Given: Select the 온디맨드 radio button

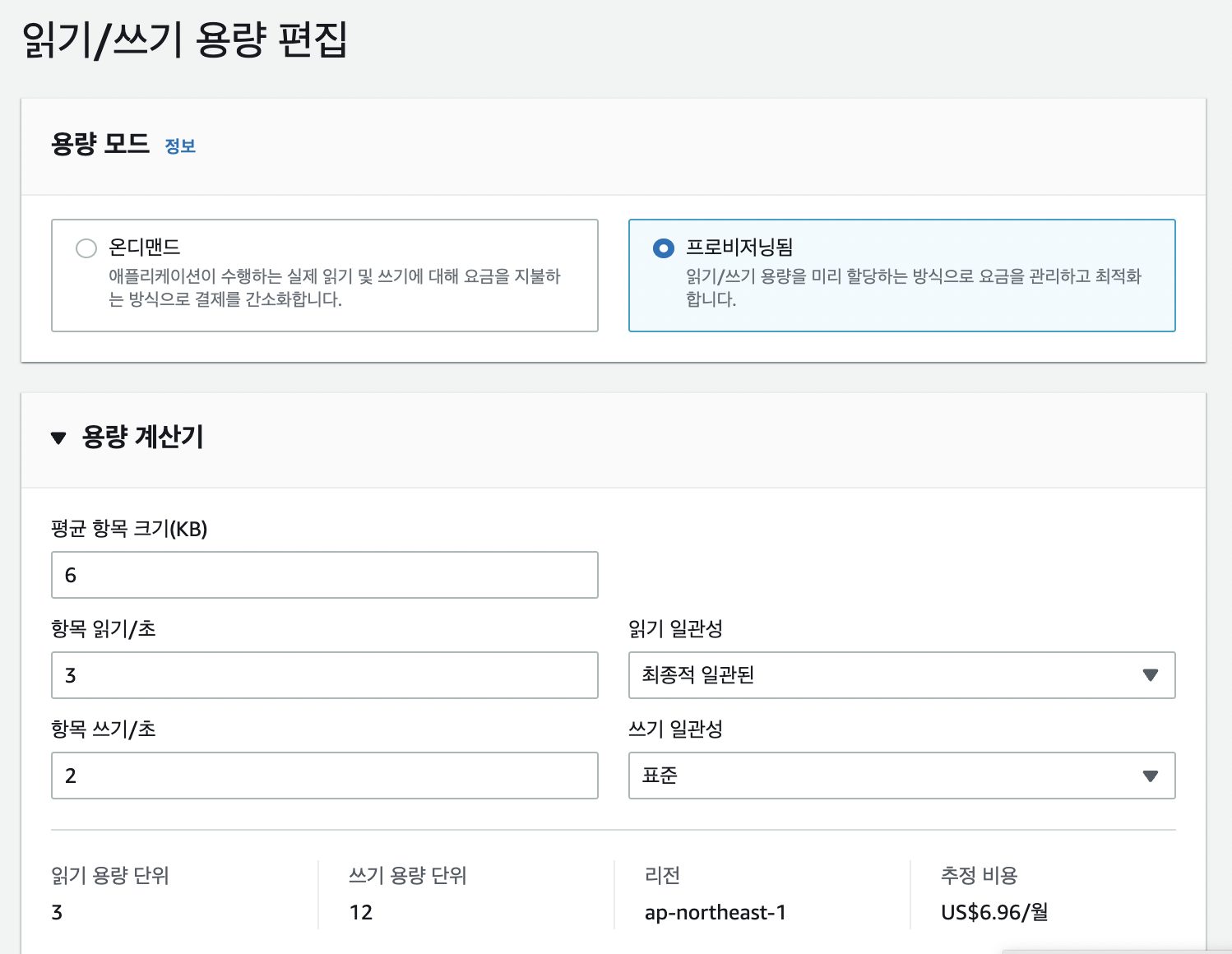Looking at the screenshot, I should [86, 248].
